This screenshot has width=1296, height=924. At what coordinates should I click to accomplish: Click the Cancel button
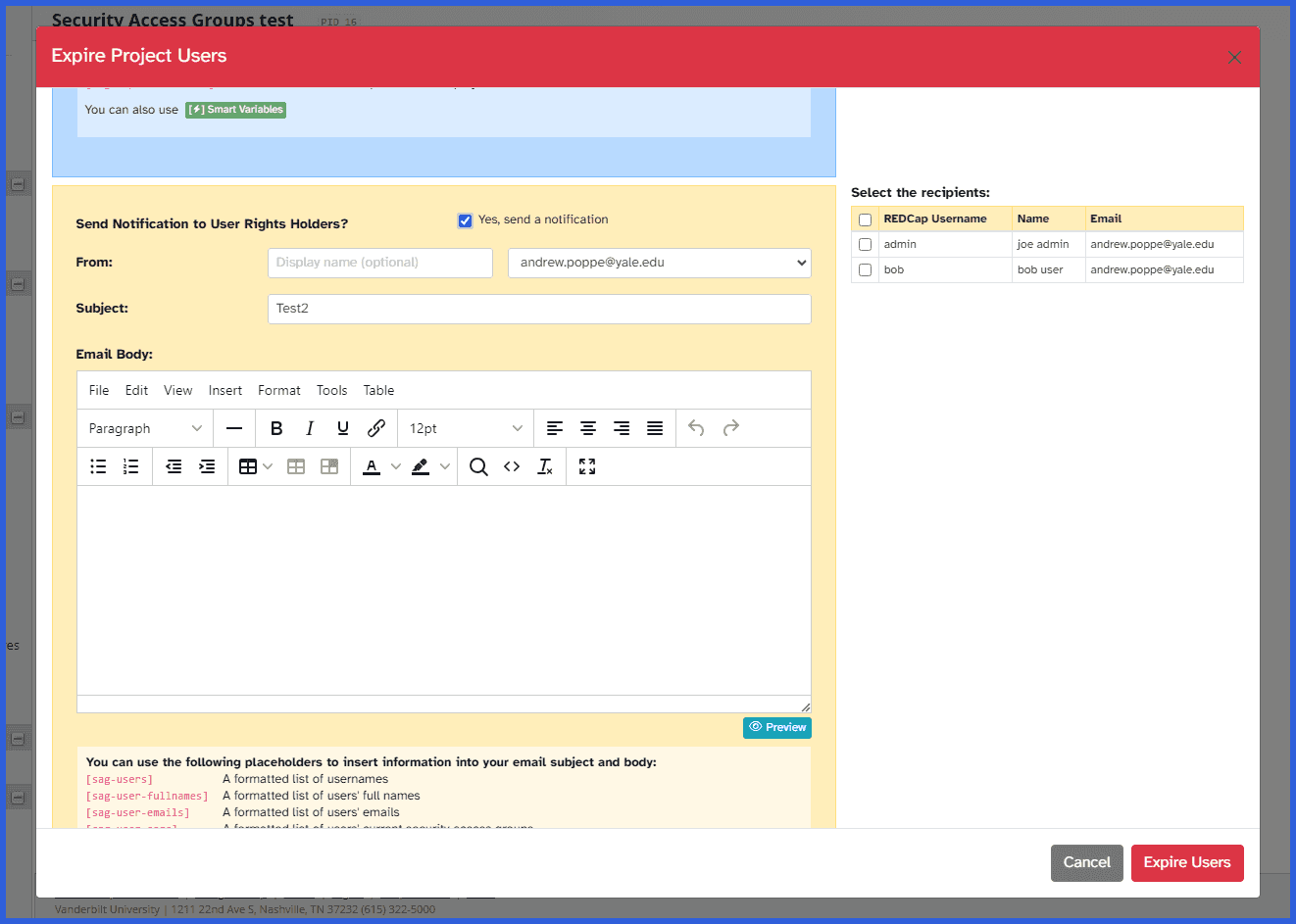point(1087,862)
